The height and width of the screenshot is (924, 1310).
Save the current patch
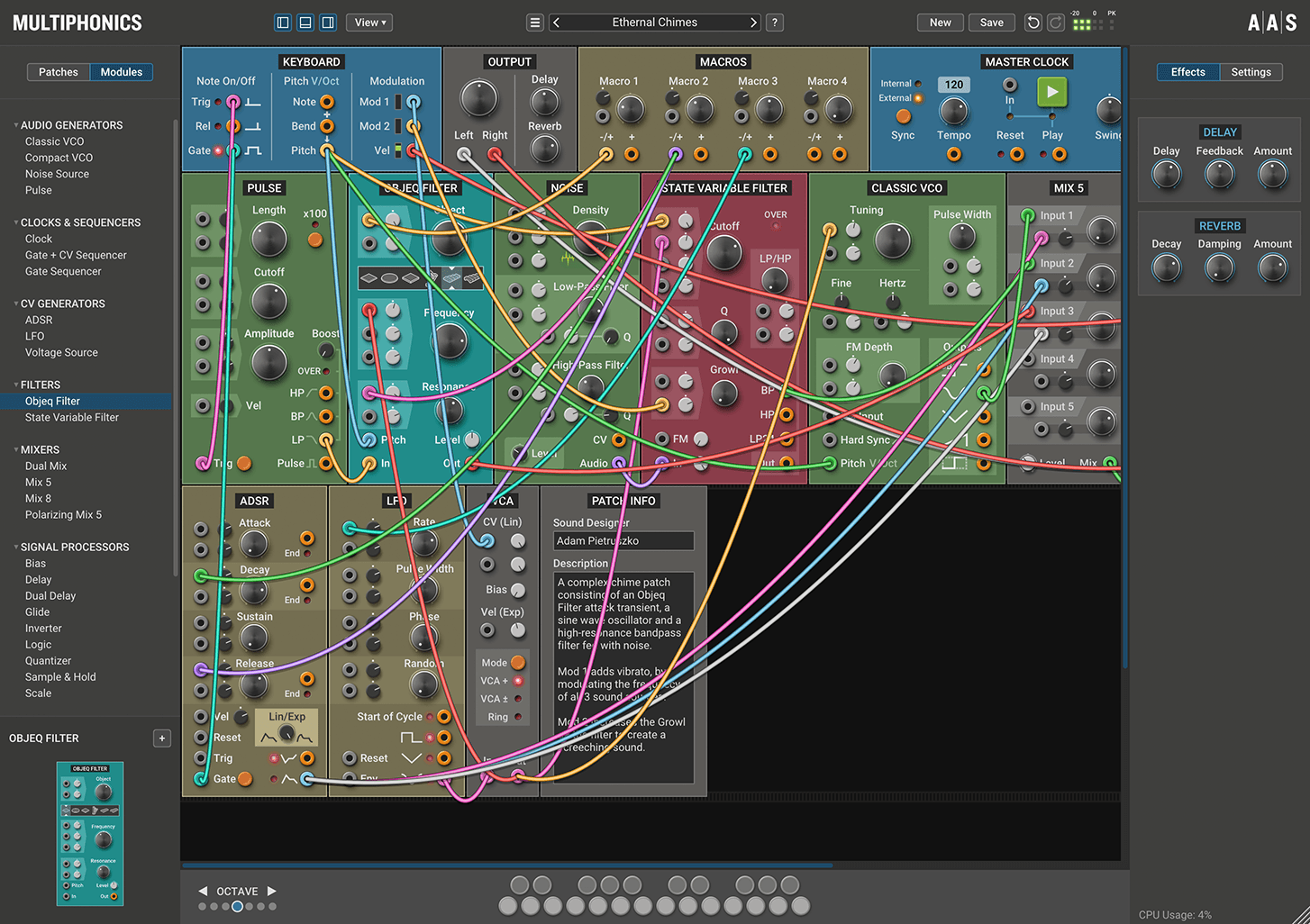991,22
